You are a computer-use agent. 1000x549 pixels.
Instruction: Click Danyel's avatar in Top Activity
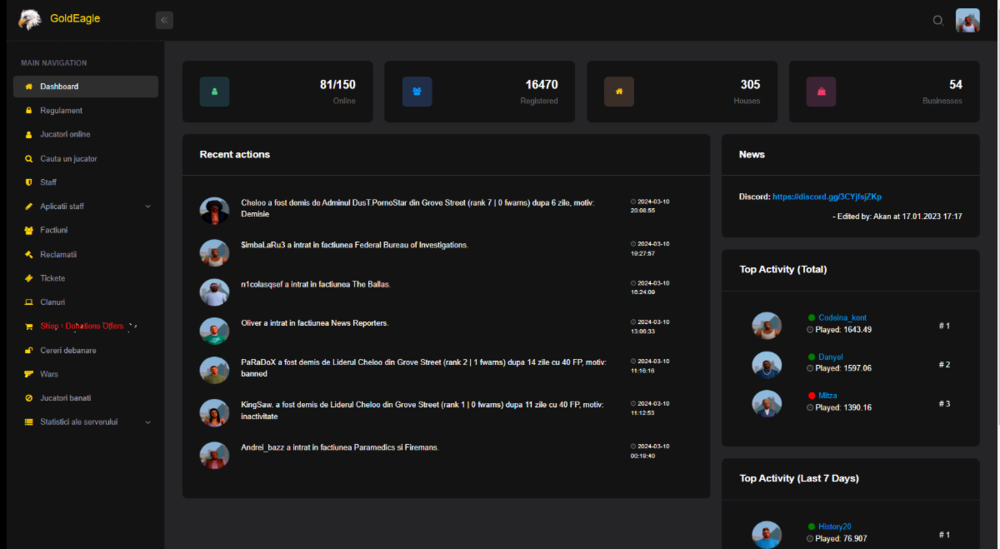coord(767,364)
